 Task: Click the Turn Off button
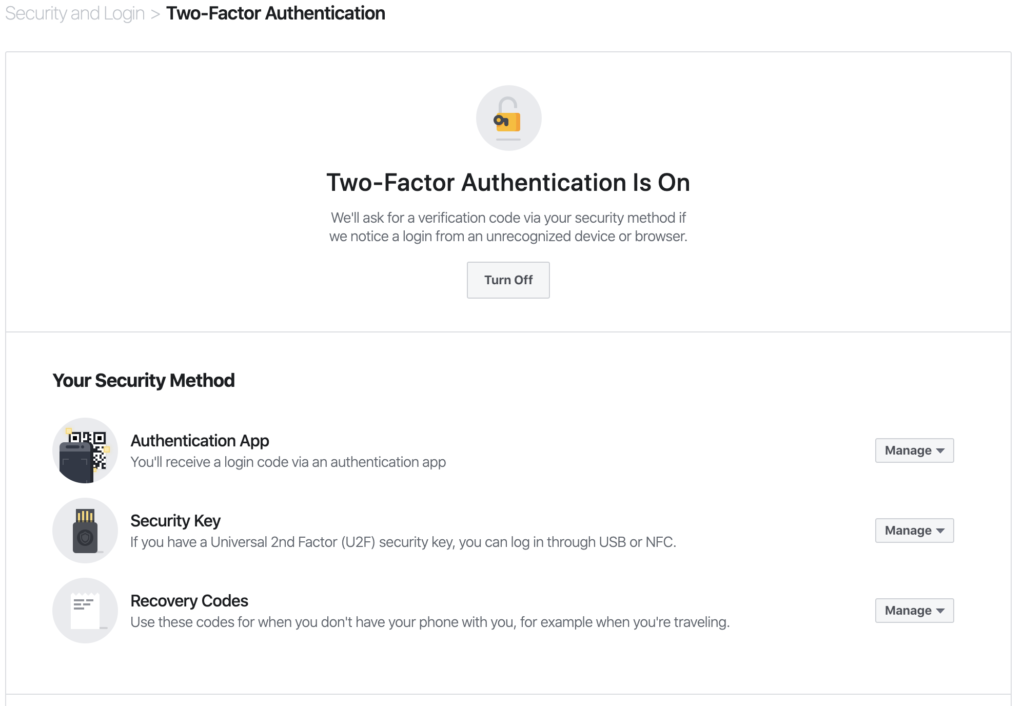[x=508, y=280]
